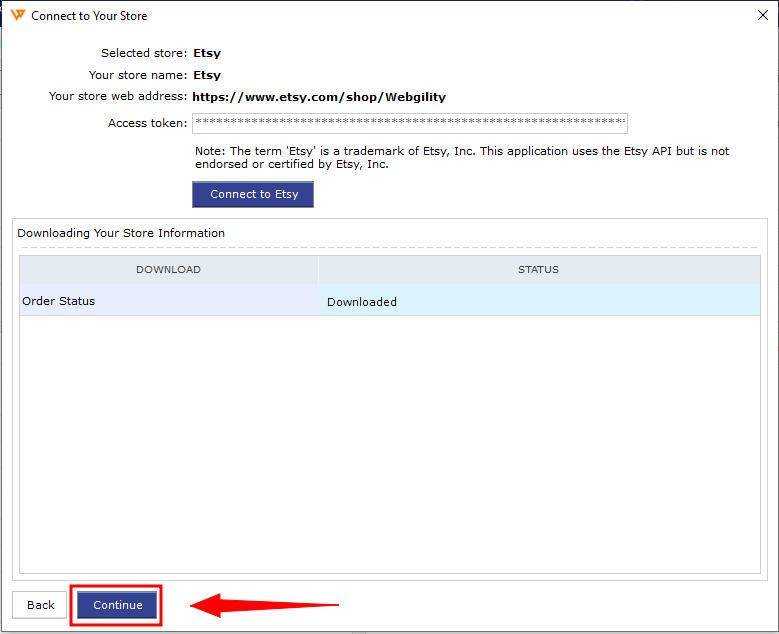Image resolution: width=779 pixels, height=634 pixels.
Task: Click the empty area in the download table
Action: point(389,440)
